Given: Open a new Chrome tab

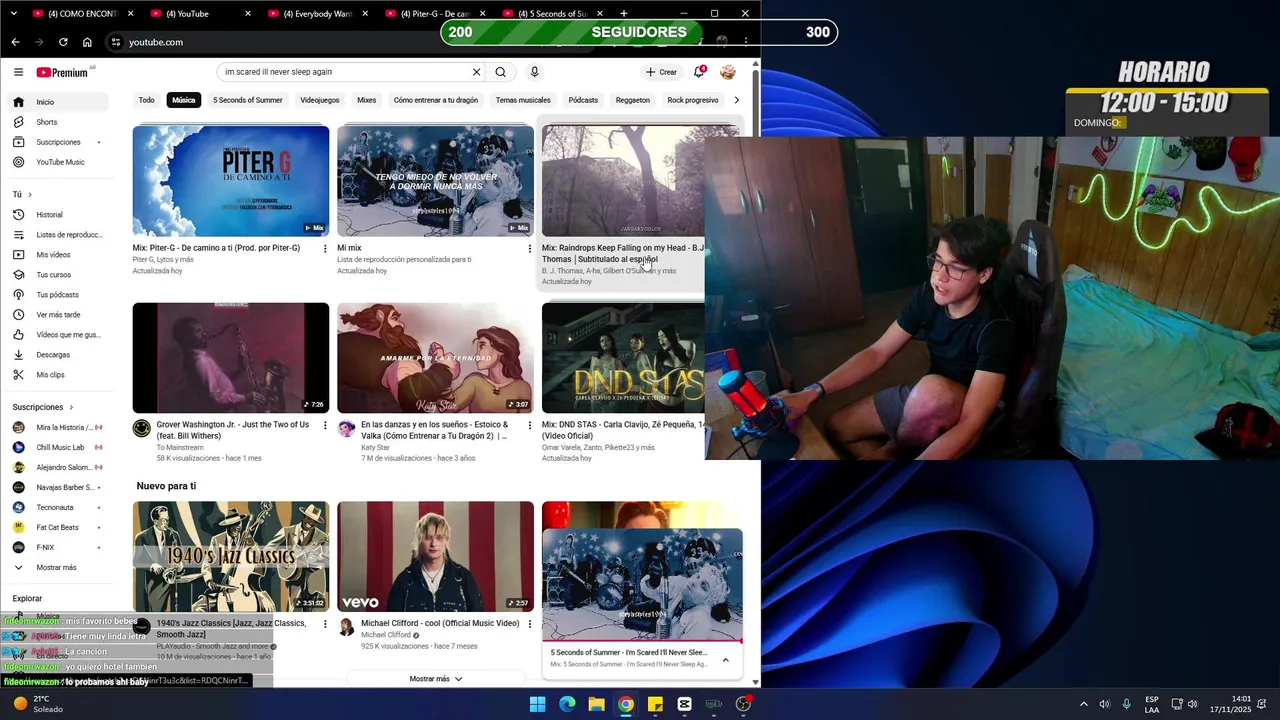Looking at the screenshot, I should (624, 14).
